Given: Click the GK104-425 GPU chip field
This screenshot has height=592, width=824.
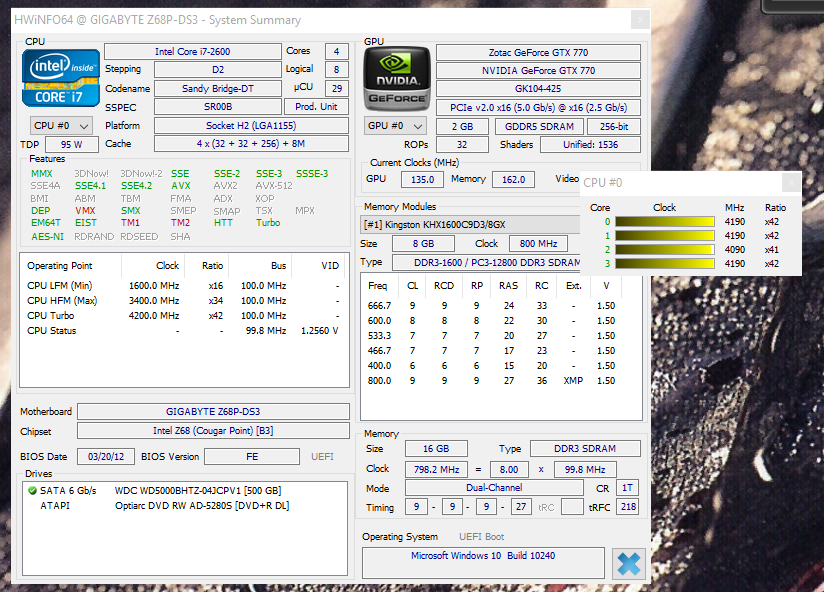Looking at the screenshot, I should tap(538, 88).
